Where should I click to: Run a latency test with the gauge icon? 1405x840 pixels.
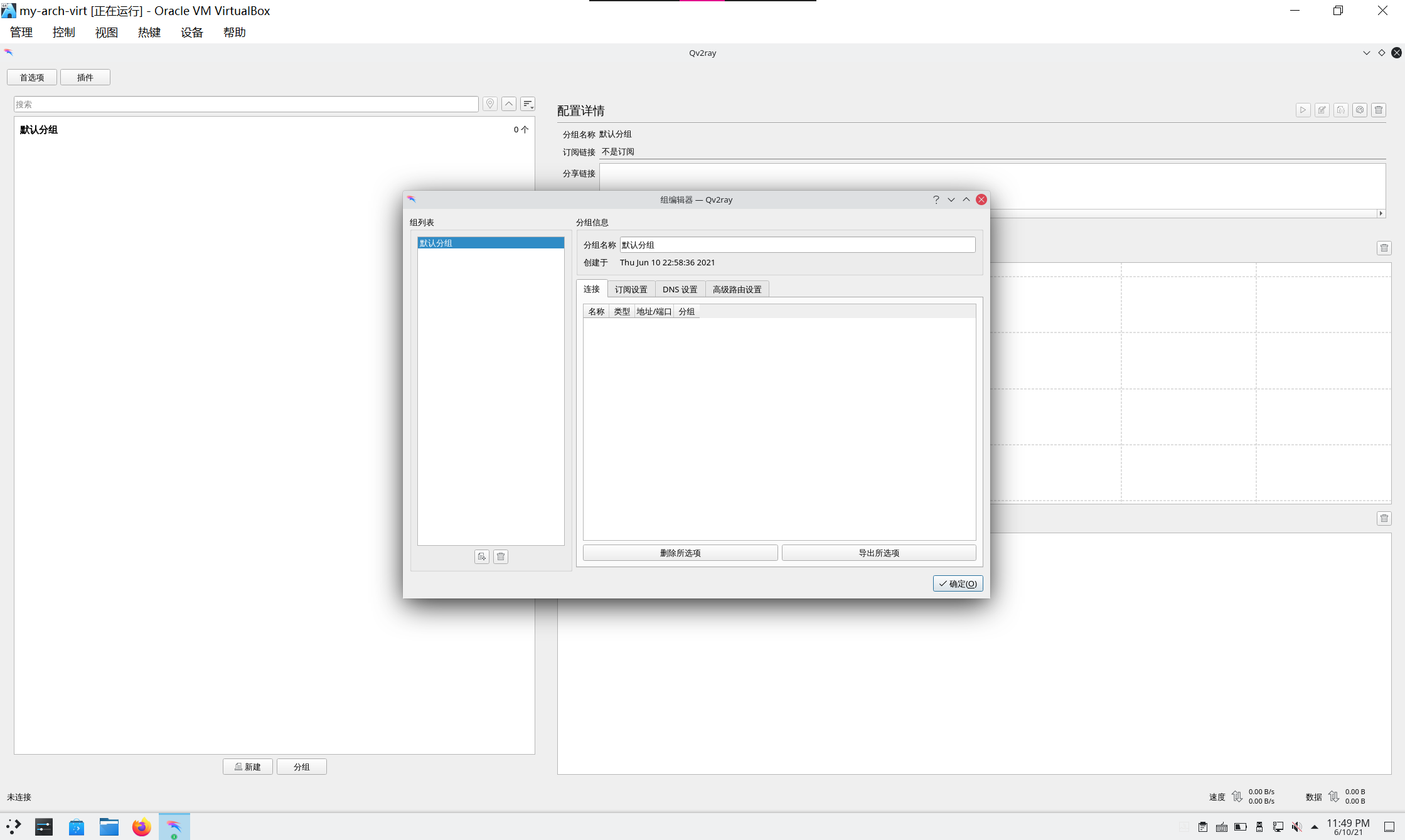[1359, 110]
